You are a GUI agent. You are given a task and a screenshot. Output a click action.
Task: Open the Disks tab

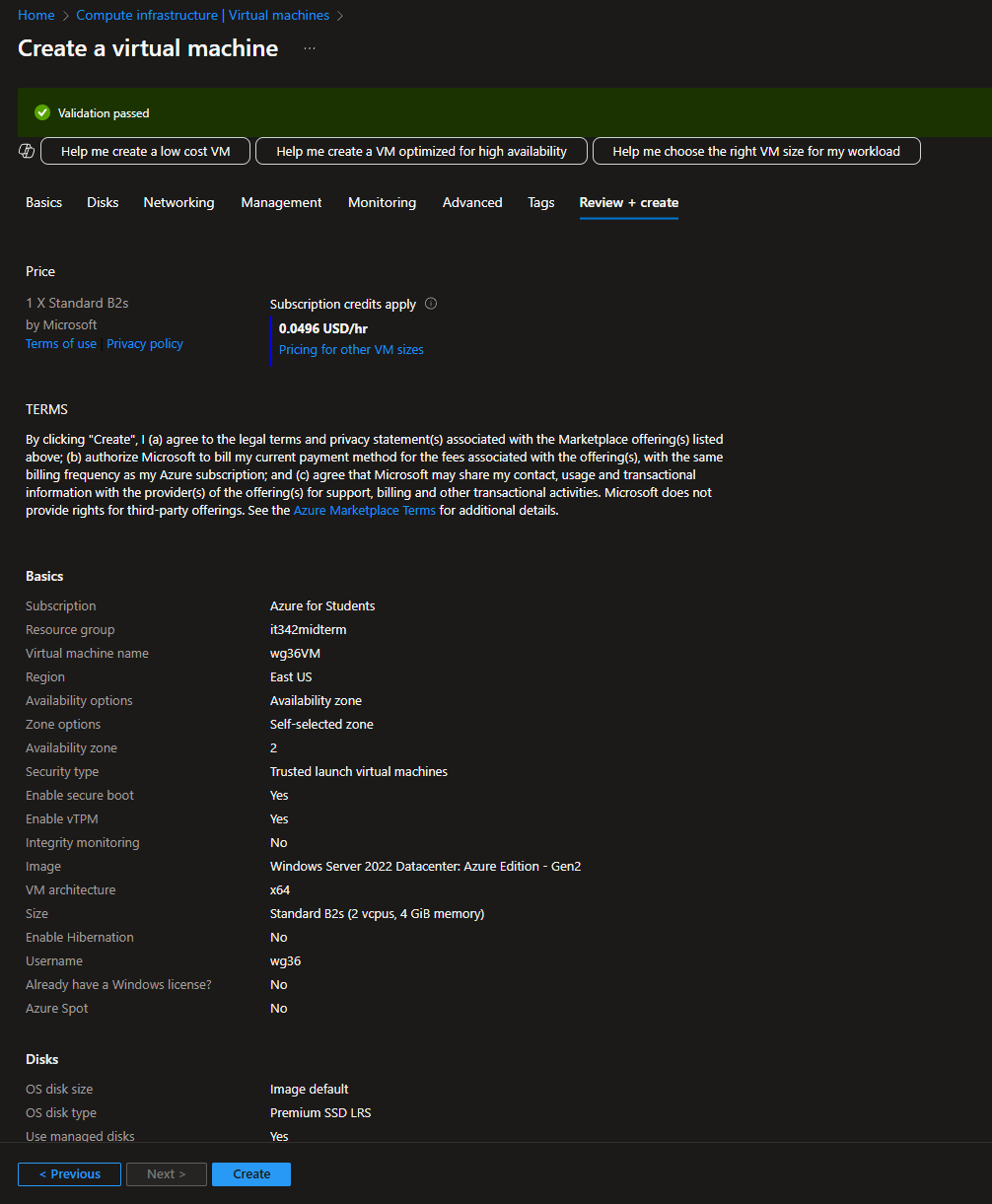[x=103, y=202]
